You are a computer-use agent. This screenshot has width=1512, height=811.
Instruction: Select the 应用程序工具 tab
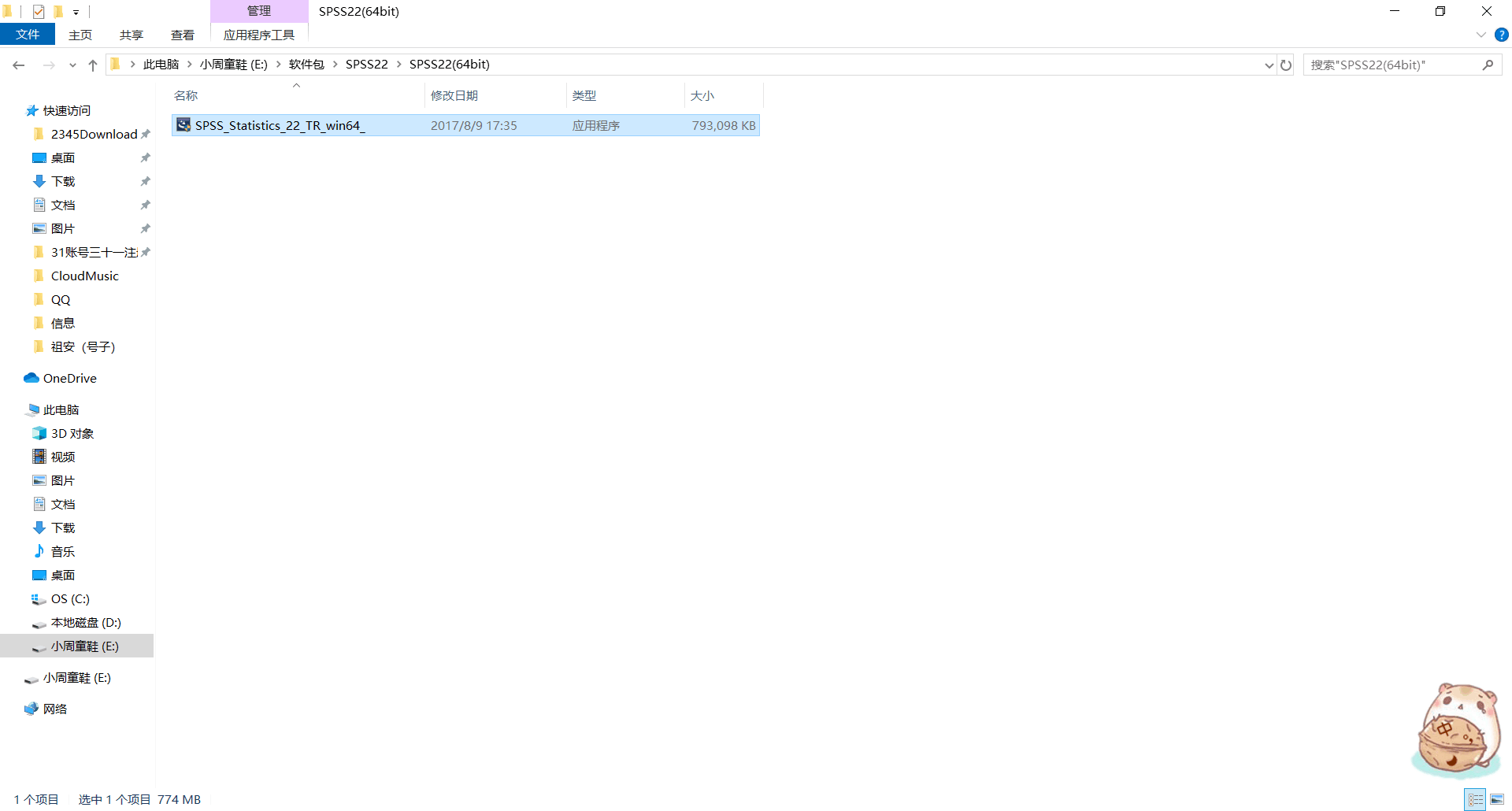259,35
